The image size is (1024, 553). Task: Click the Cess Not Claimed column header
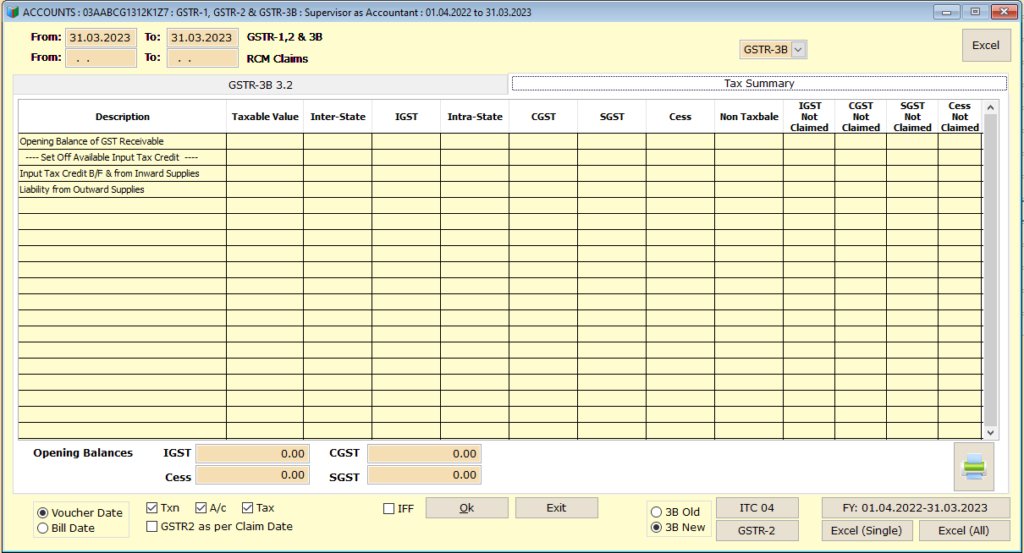click(x=960, y=117)
